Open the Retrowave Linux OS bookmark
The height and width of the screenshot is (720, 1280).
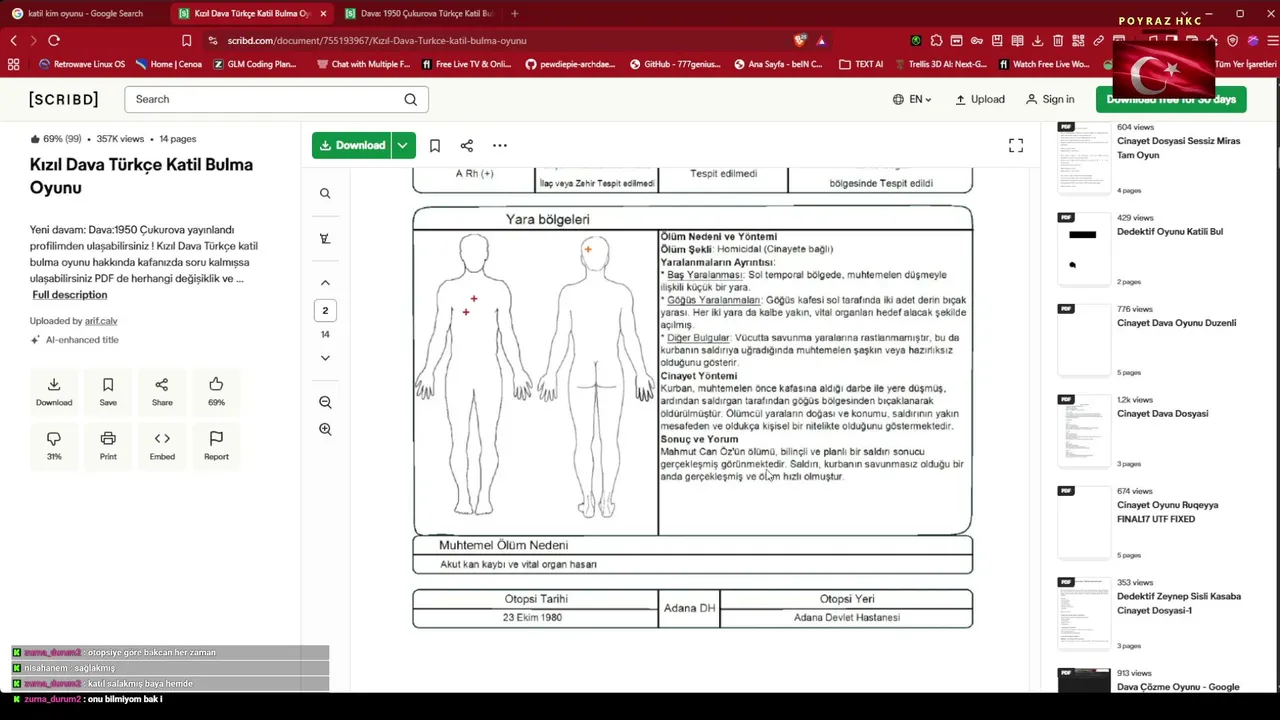point(81,64)
